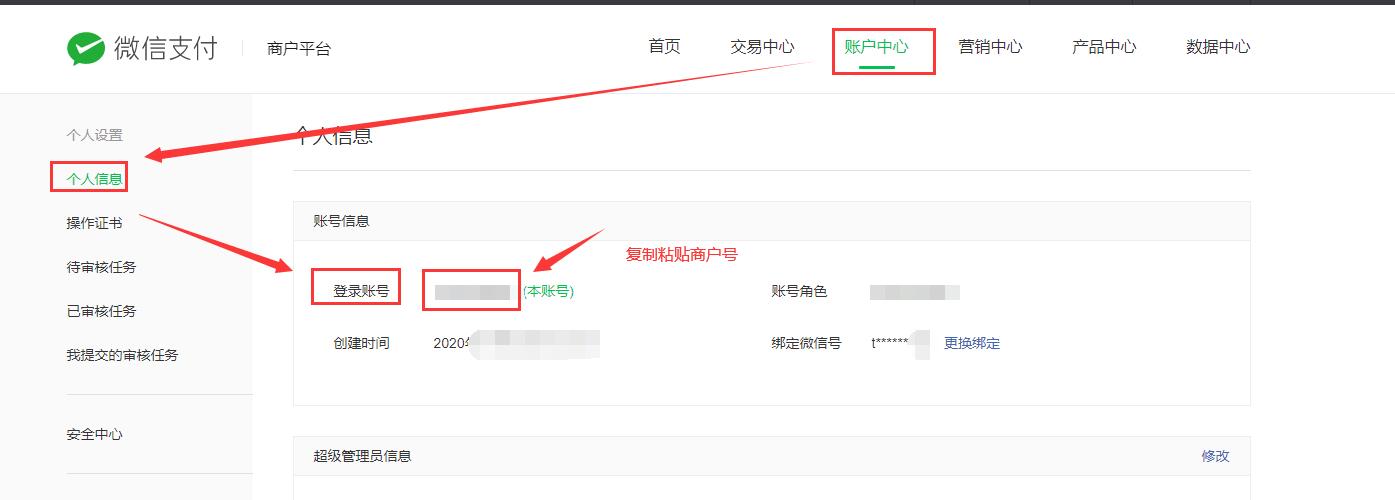This screenshot has width=1395, height=500.
Task: Open 数据中心 tab
Action: coord(1218,47)
